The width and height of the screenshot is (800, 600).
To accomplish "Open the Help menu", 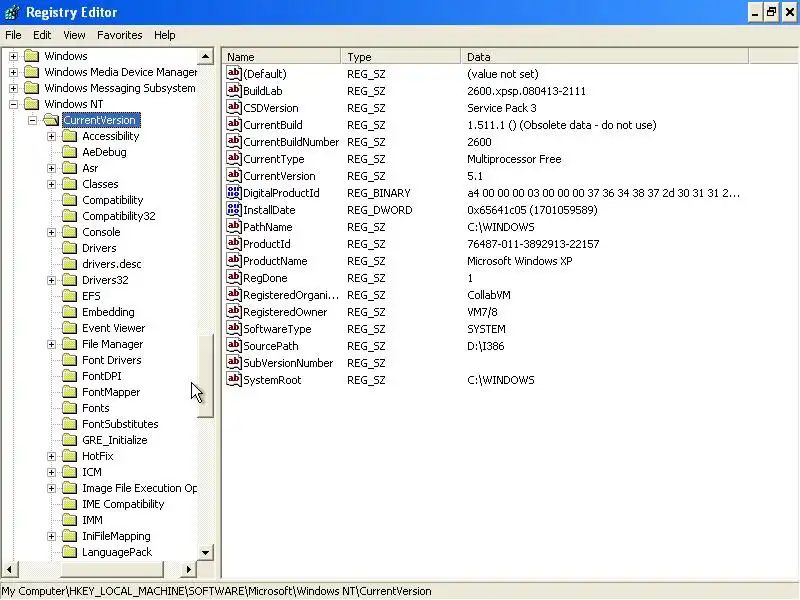I will pyautogui.click(x=164, y=35).
